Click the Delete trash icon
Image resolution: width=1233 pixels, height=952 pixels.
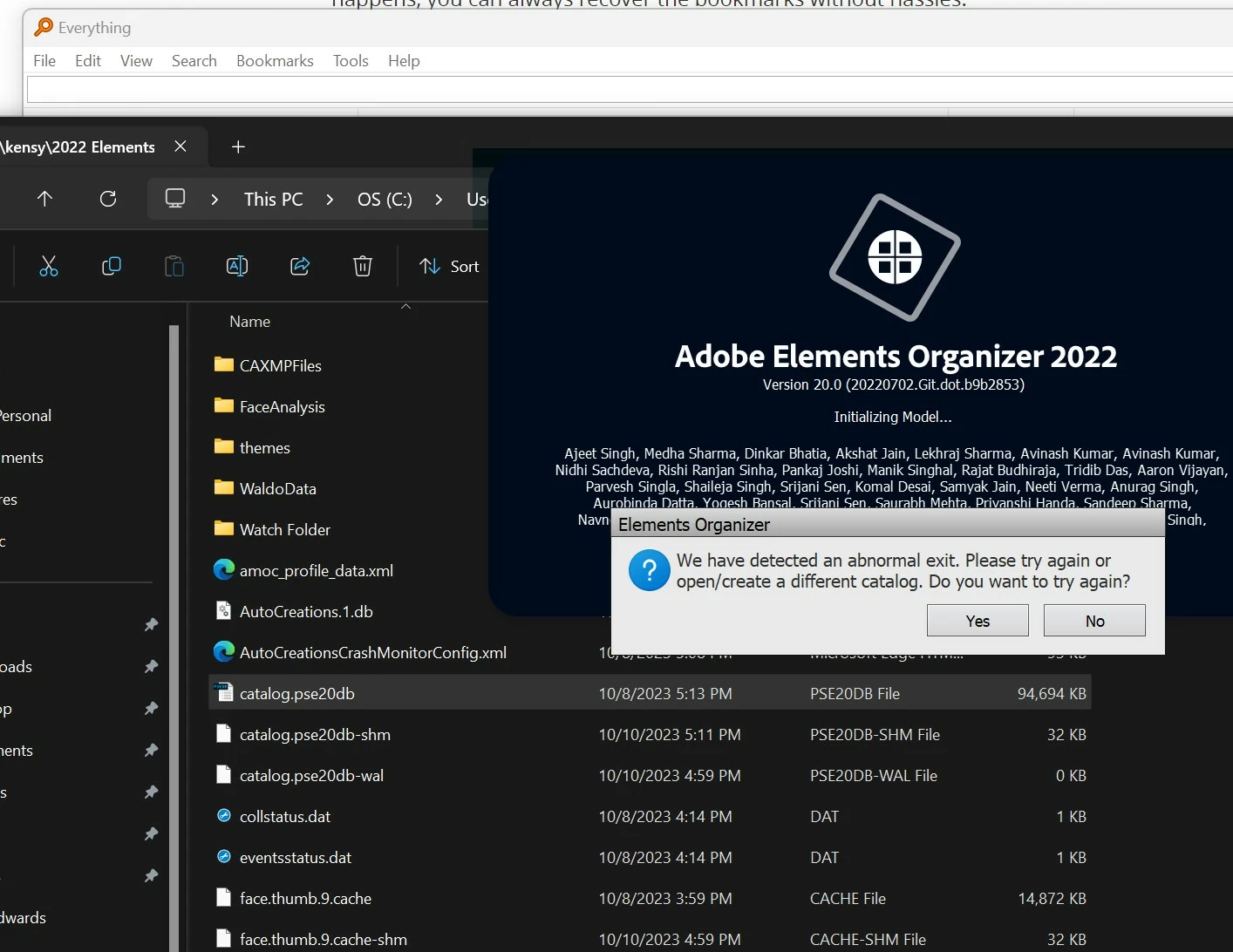coord(363,266)
